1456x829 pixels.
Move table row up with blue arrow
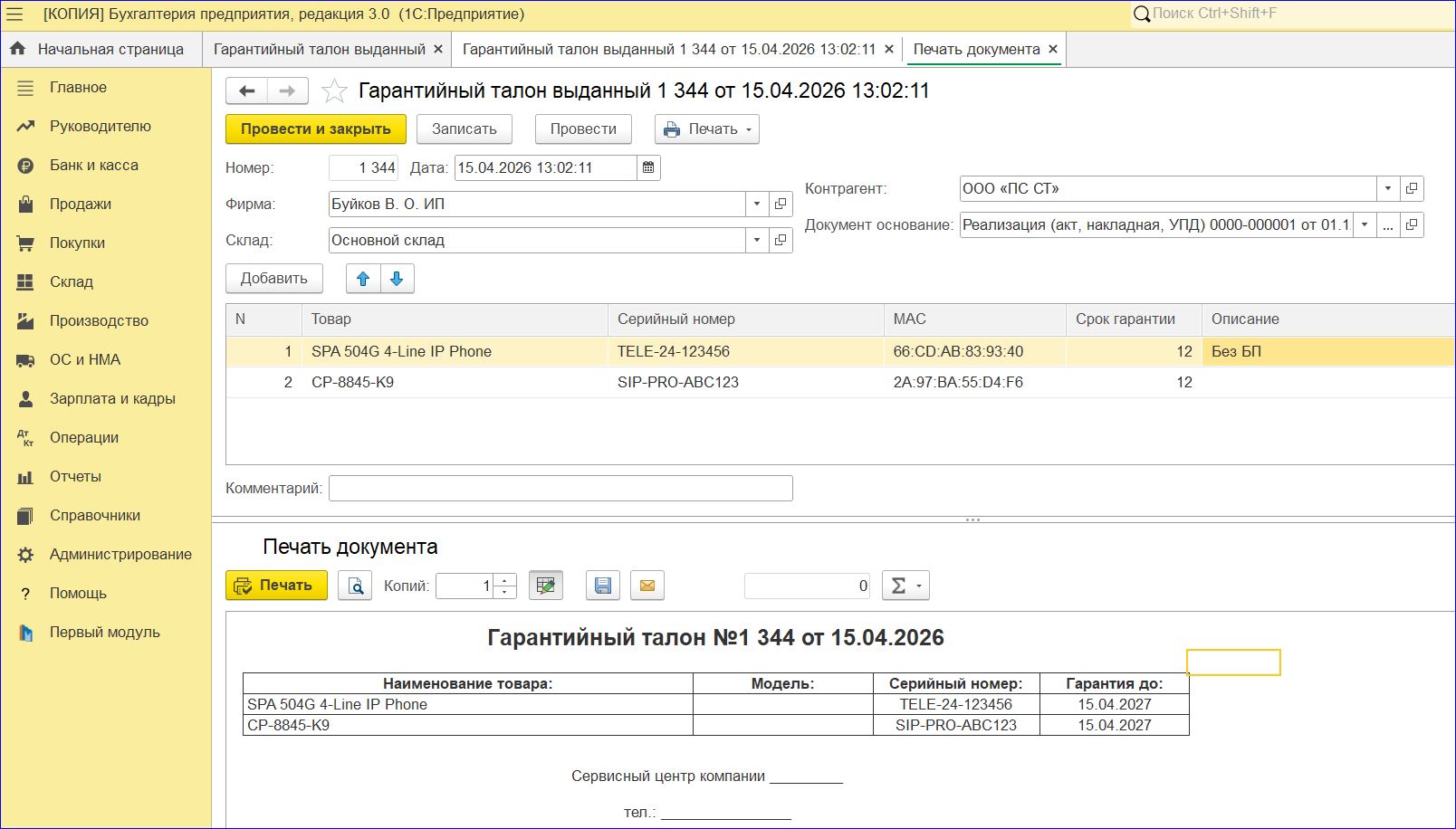tap(363, 279)
